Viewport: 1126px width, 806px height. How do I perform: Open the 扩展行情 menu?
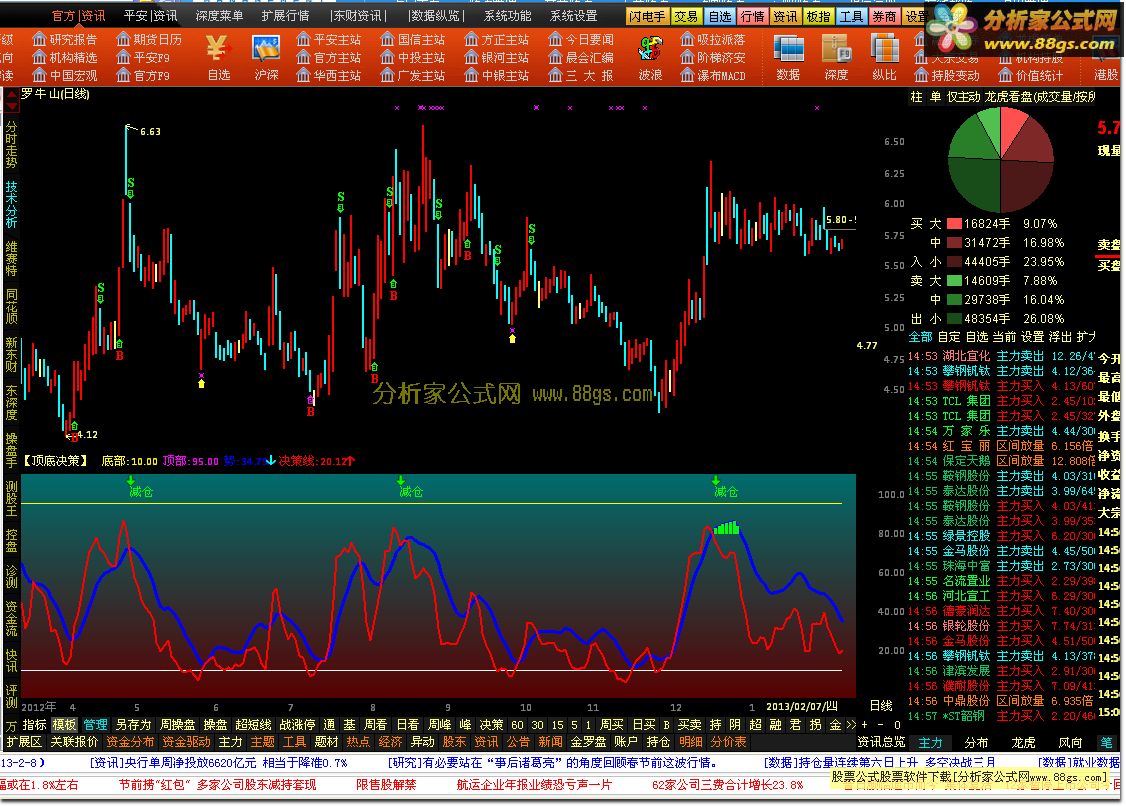click(x=285, y=15)
